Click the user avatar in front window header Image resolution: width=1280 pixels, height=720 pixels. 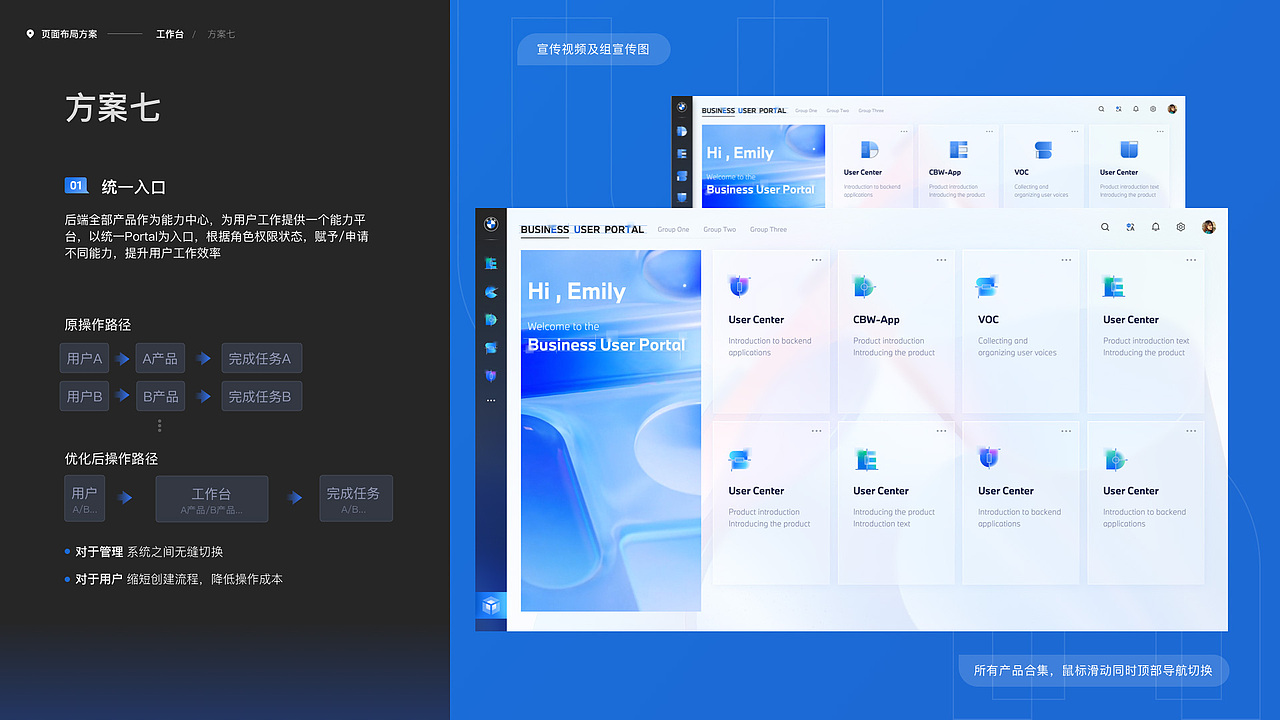[x=1208, y=227]
